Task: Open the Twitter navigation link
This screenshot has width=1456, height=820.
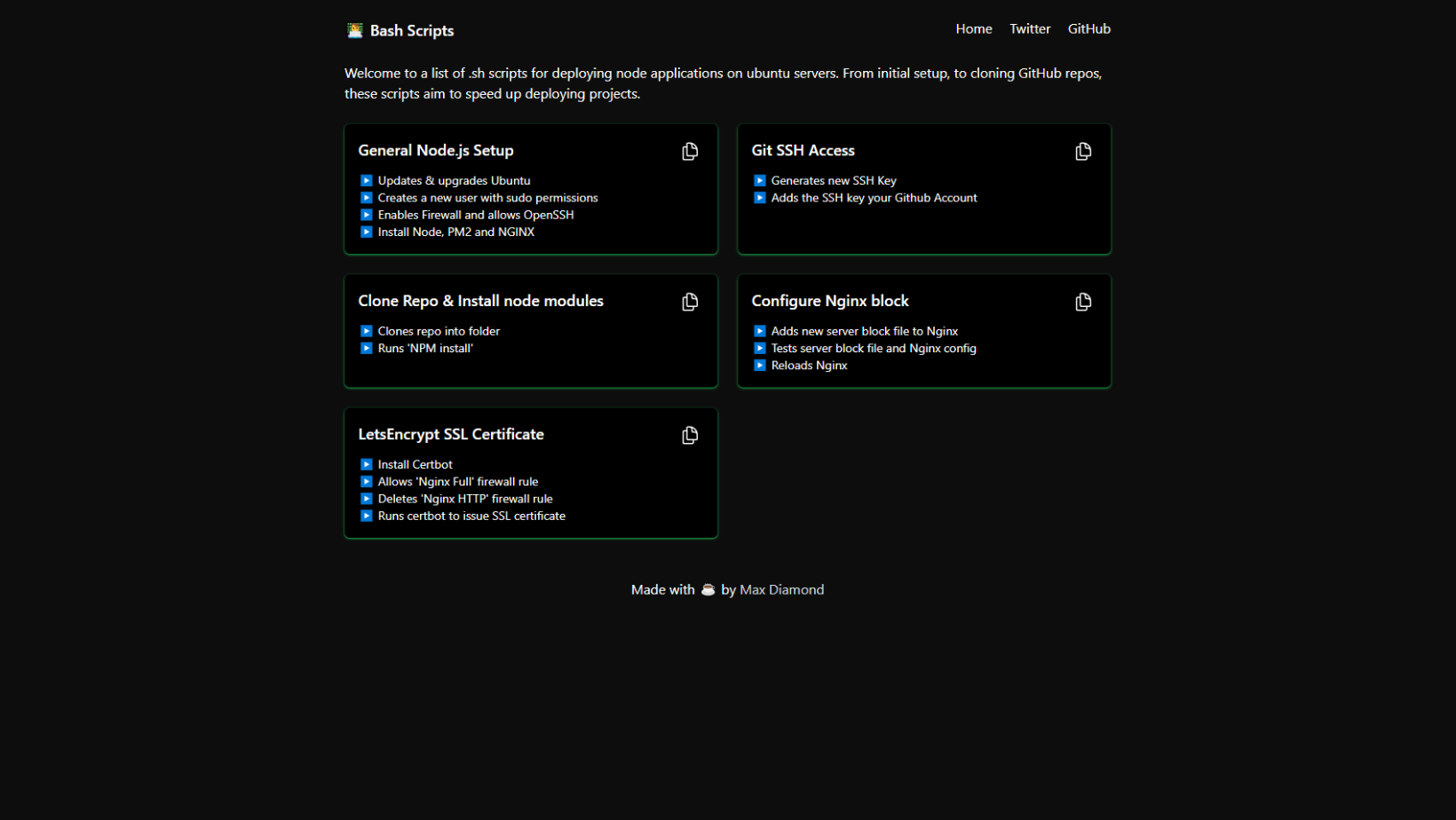Action: 1029,29
